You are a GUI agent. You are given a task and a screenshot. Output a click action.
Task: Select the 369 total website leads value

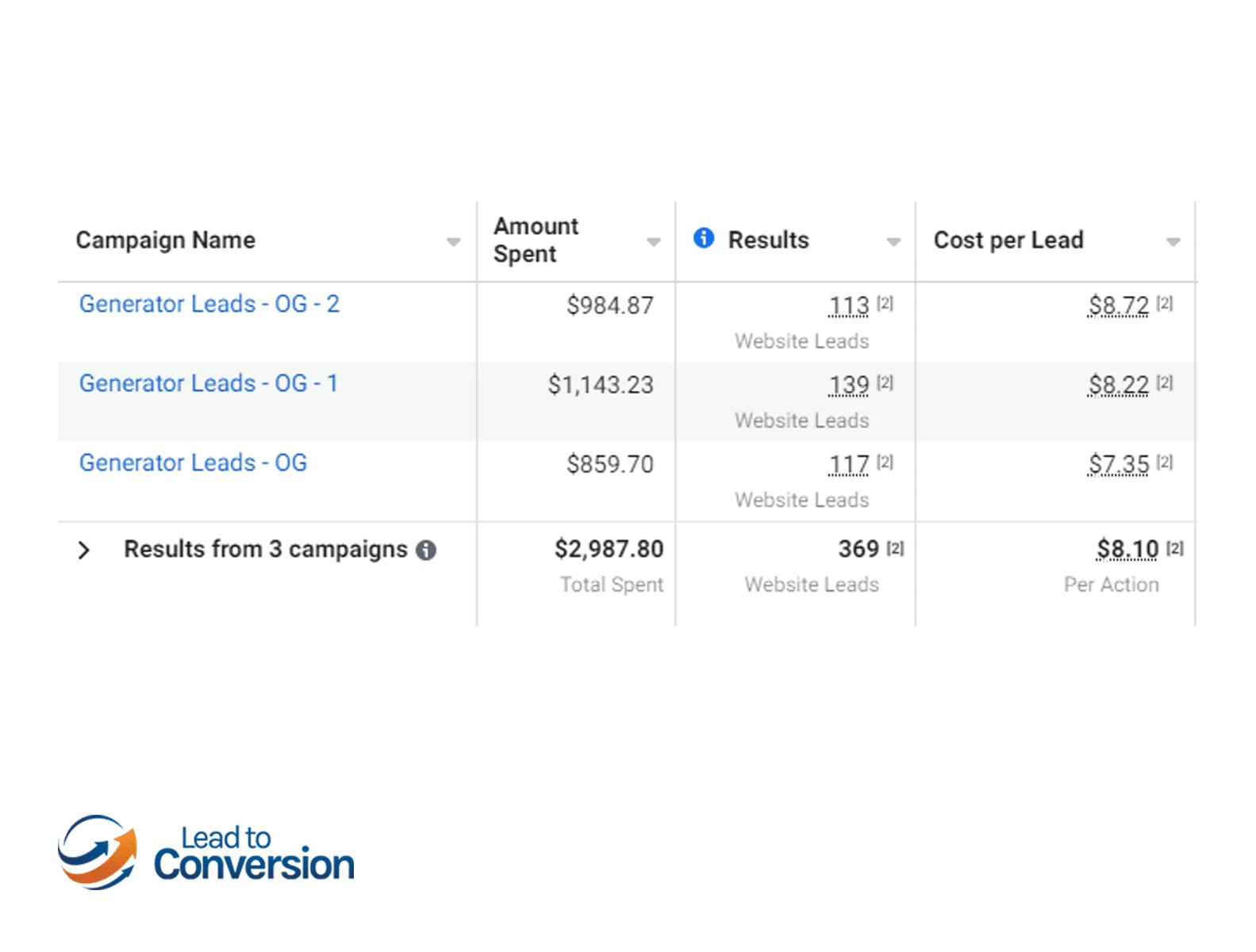(x=858, y=549)
